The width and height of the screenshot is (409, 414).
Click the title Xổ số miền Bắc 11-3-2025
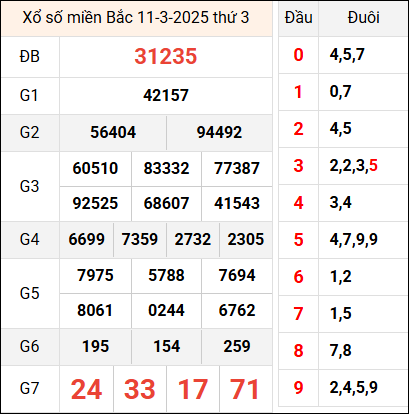pos(116,18)
